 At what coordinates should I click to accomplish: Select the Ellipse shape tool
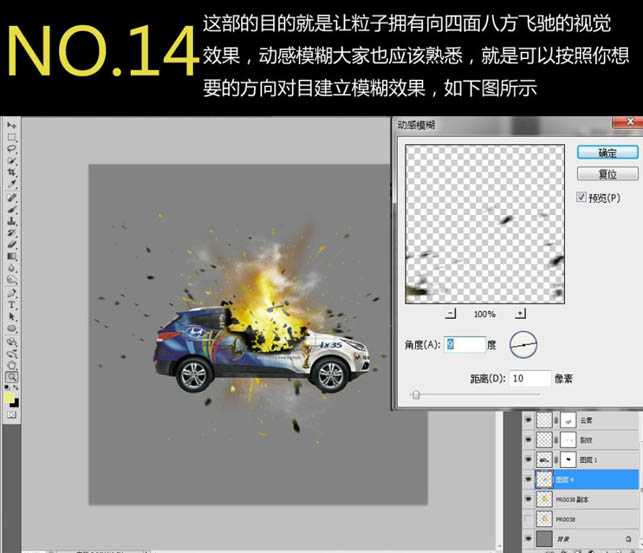tap(11, 329)
